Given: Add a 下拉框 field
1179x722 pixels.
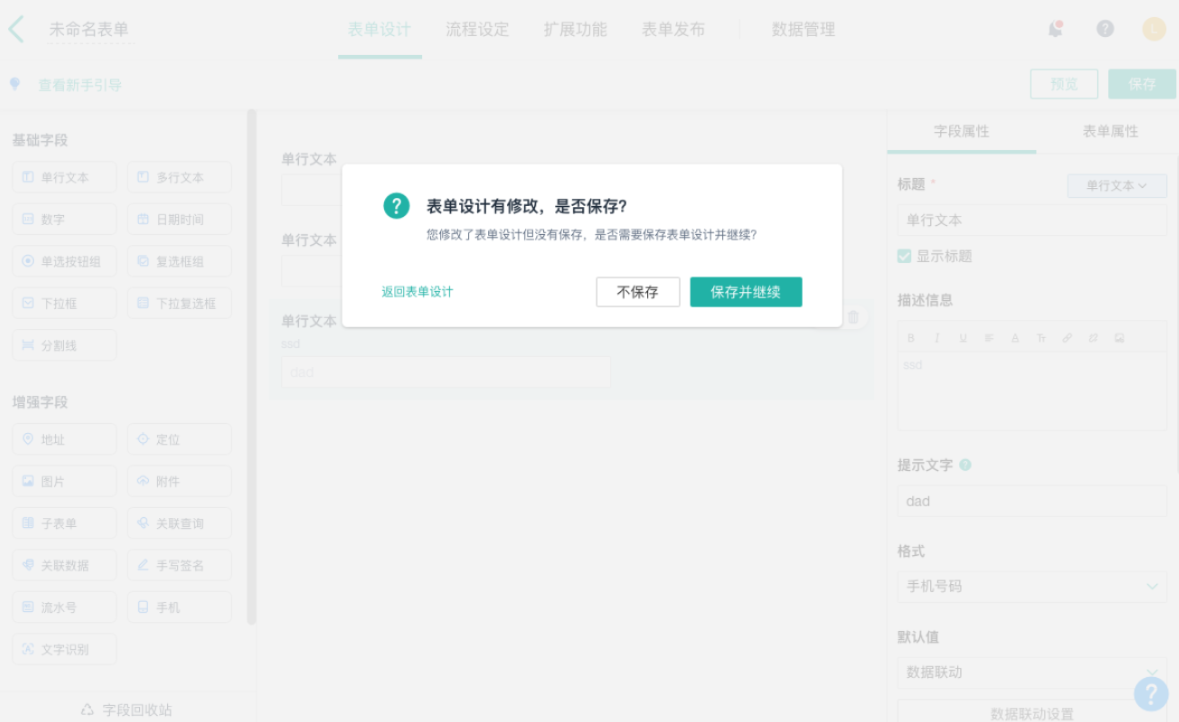Looking at the screenshot, I should [65, 303].
